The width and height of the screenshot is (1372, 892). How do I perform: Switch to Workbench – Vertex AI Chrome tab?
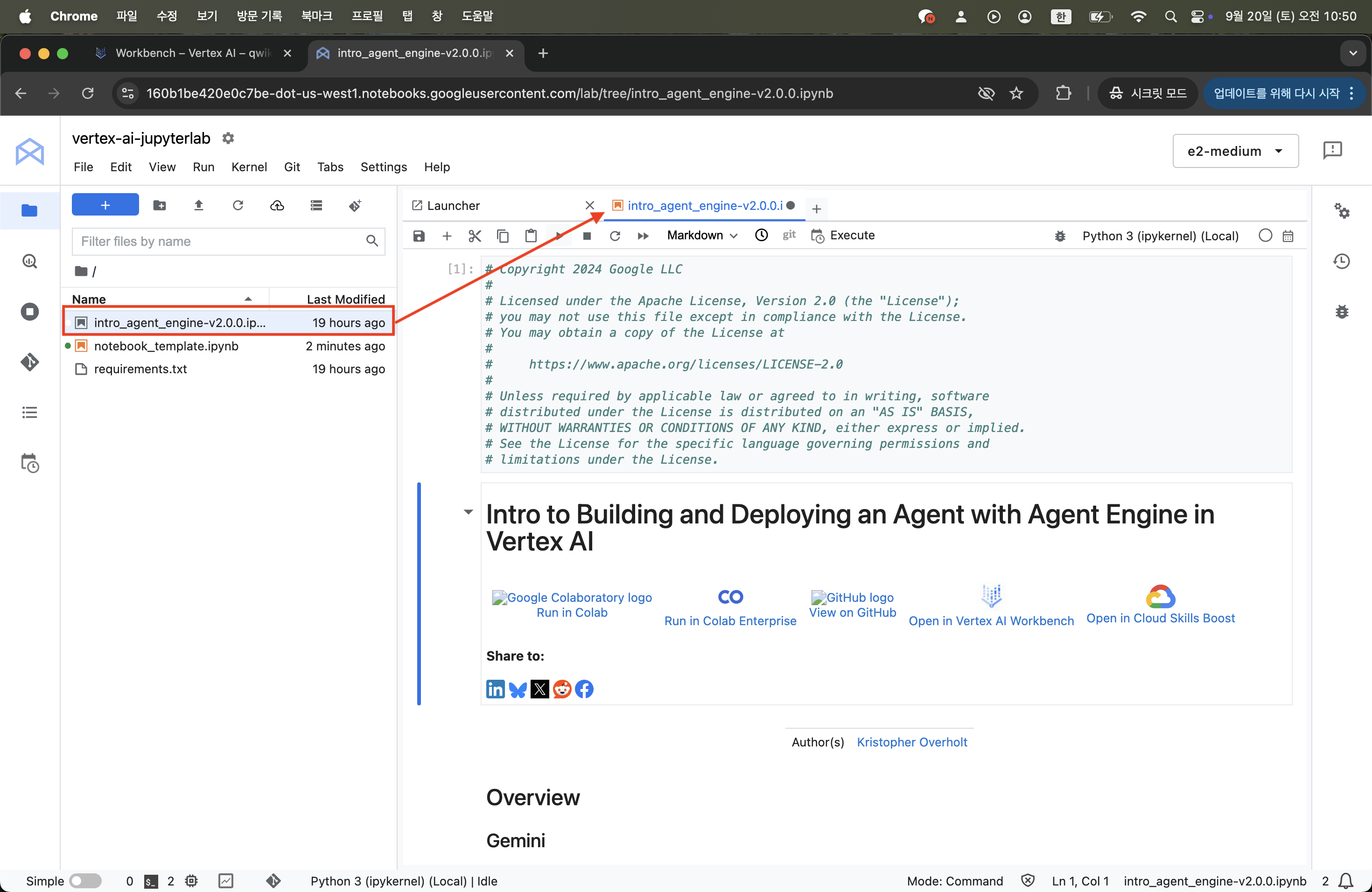click(193, 53)
